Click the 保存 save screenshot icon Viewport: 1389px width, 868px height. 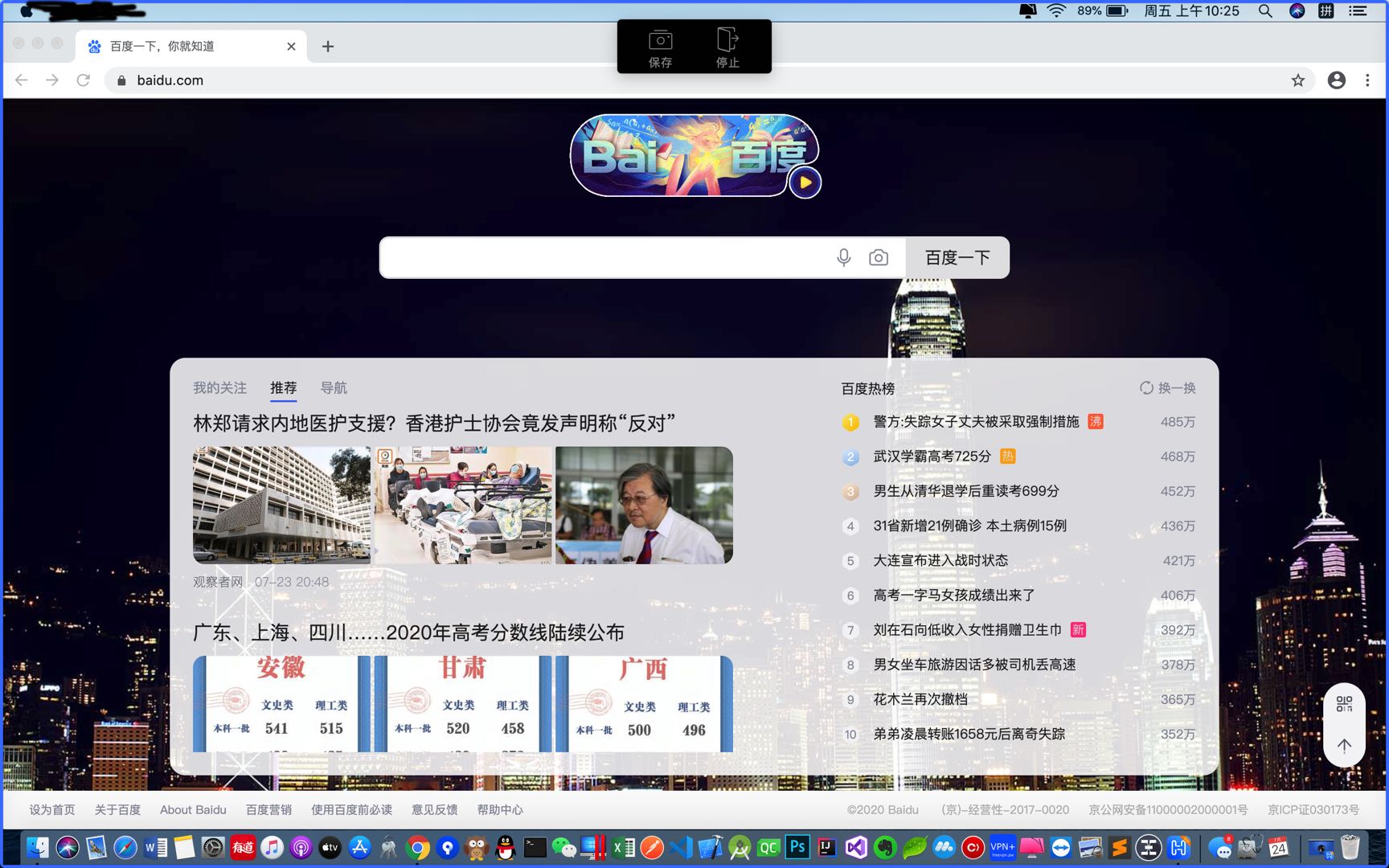(660, 47)
